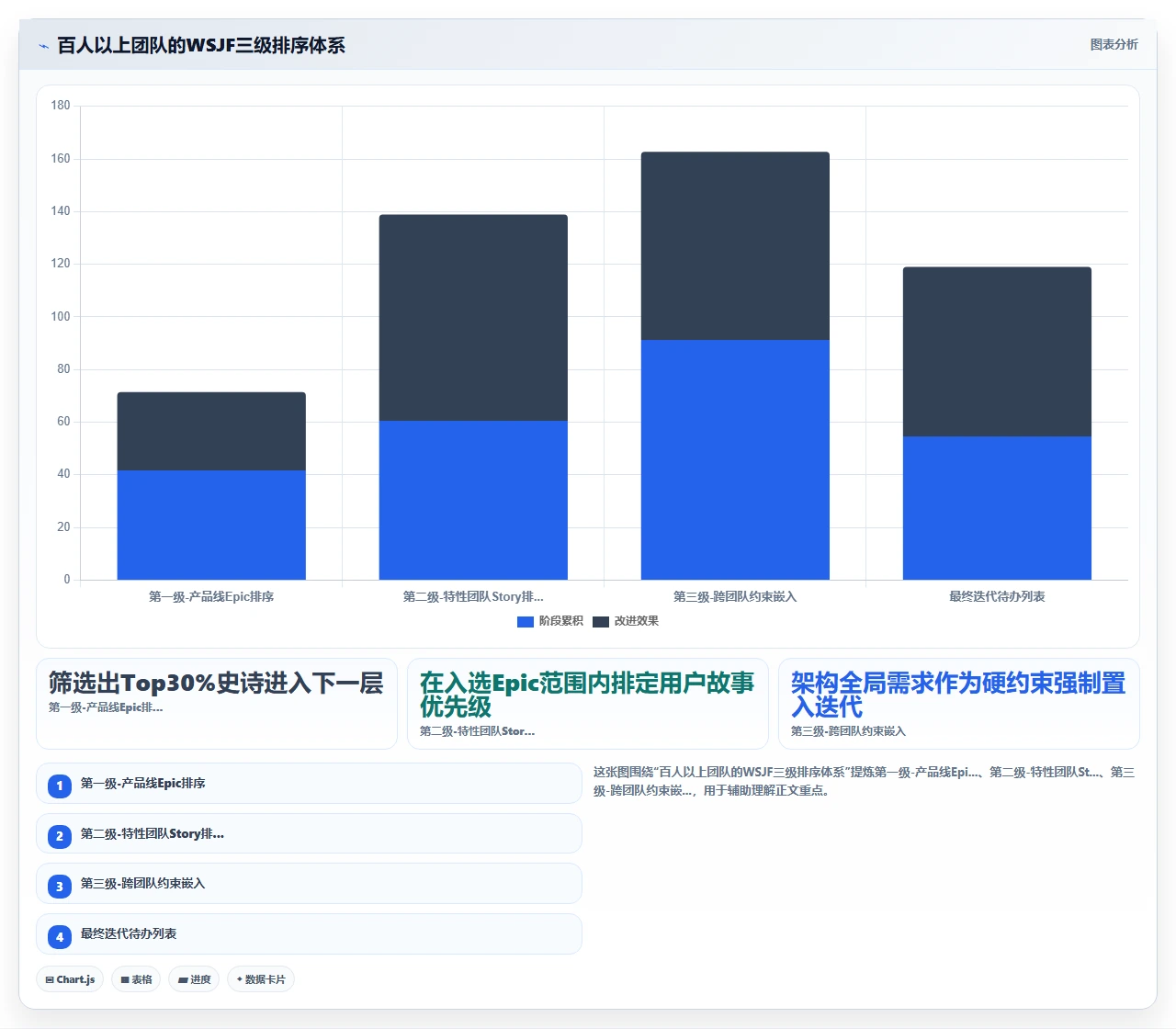
Task: Click the dark bar segment for 最终迭代待办列表
Action: coord(997,352)
